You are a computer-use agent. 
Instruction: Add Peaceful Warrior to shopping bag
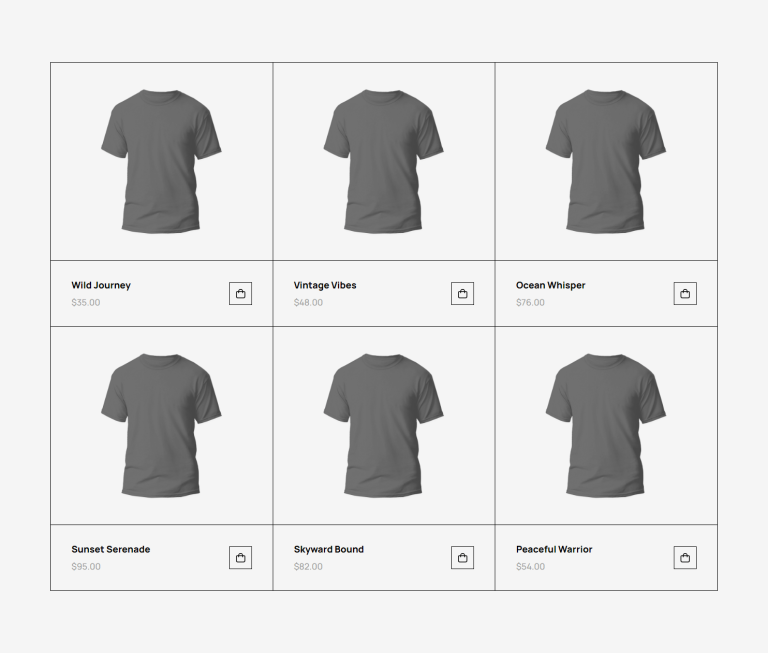tap(685, 557)
